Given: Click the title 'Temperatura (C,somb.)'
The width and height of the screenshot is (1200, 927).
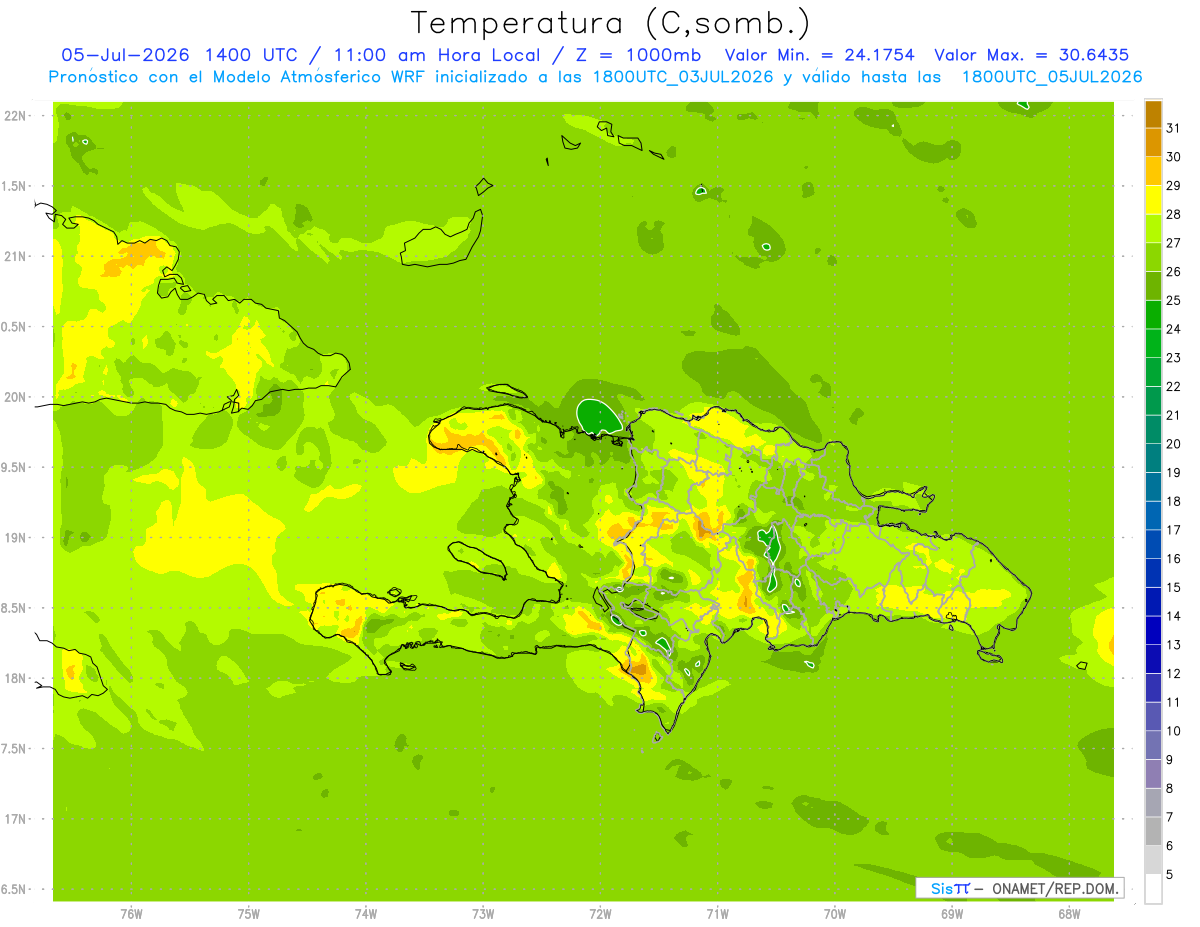Looking at the screenshot, I should tap(611, 23).
